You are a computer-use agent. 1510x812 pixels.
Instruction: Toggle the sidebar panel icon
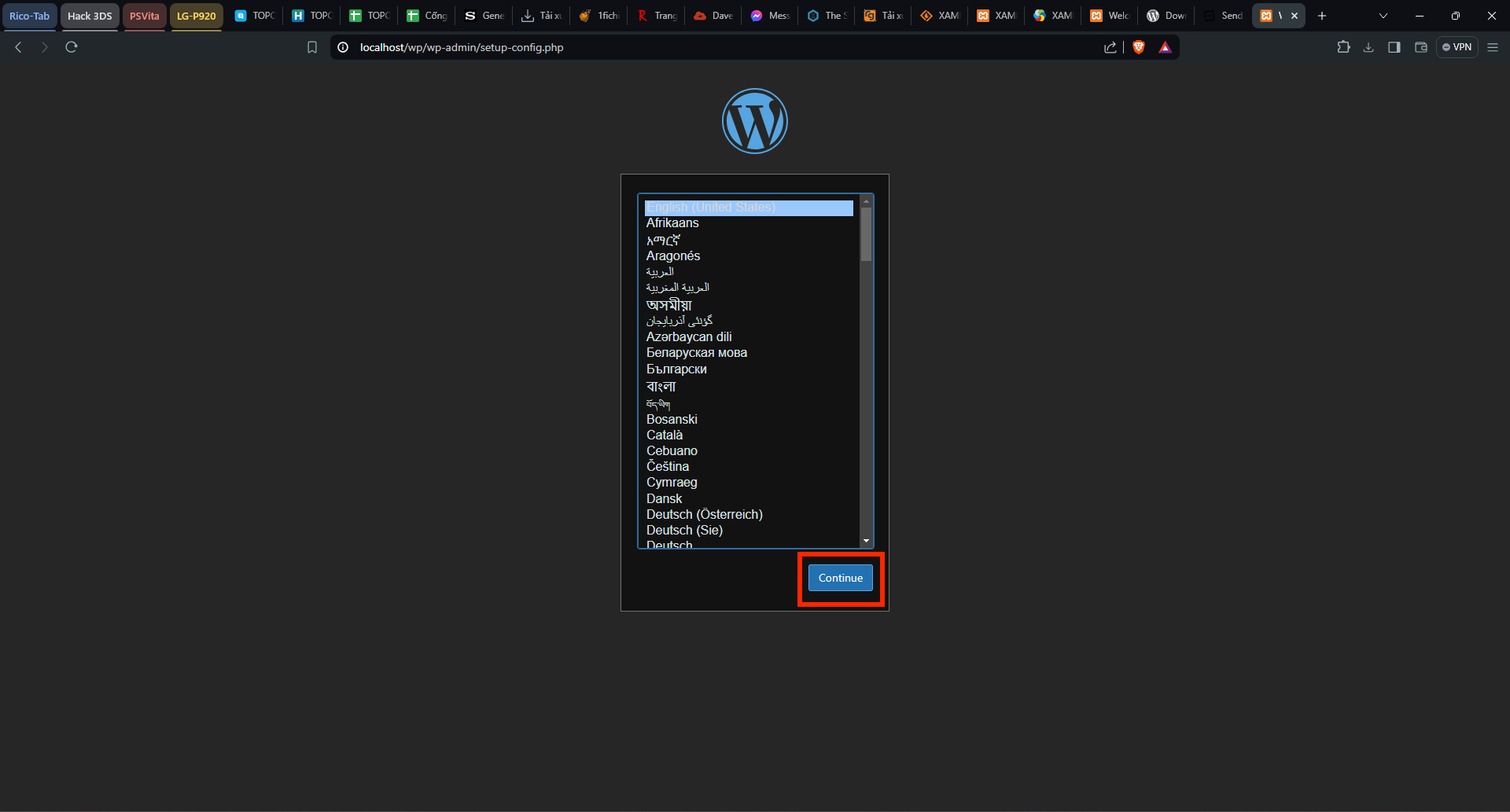[1394, 47]
